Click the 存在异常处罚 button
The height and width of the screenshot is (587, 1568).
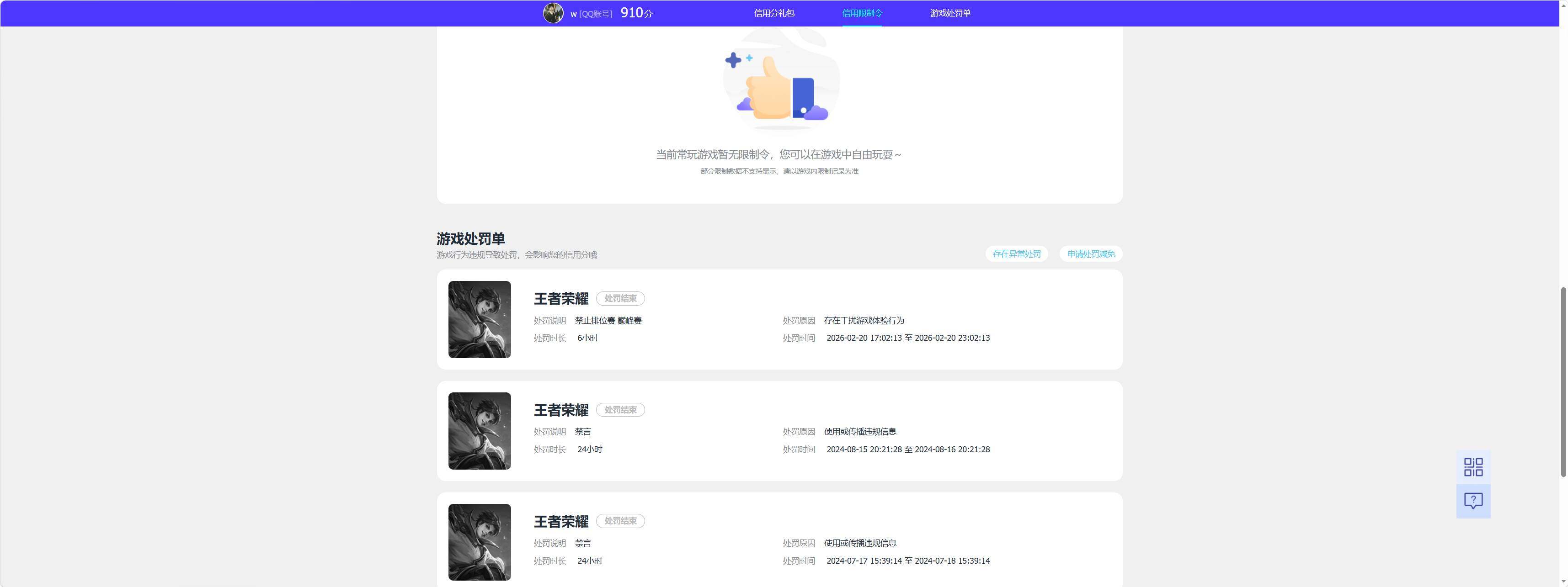click(x=1017, y=254)
